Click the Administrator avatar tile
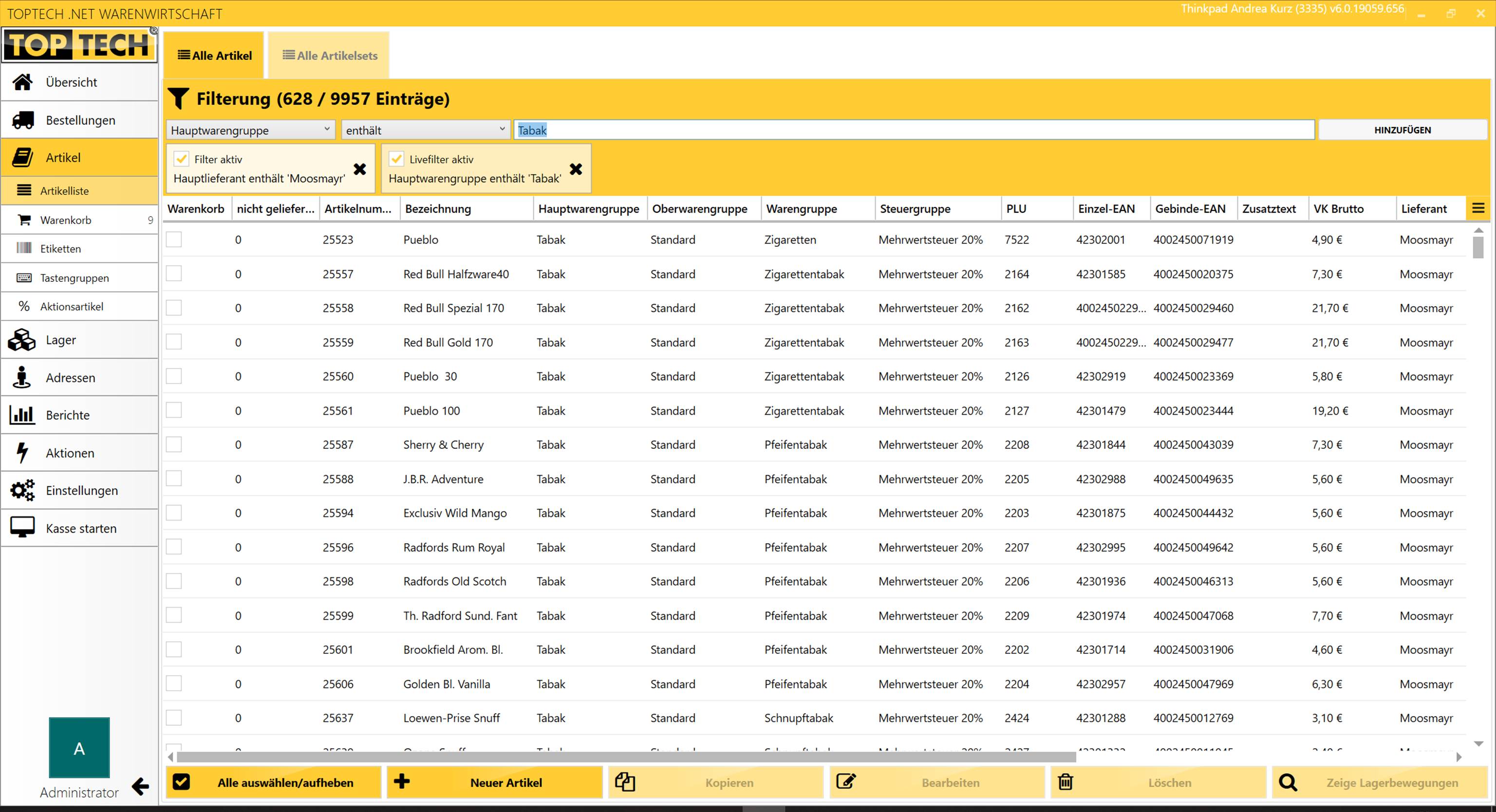 (79, 748)
